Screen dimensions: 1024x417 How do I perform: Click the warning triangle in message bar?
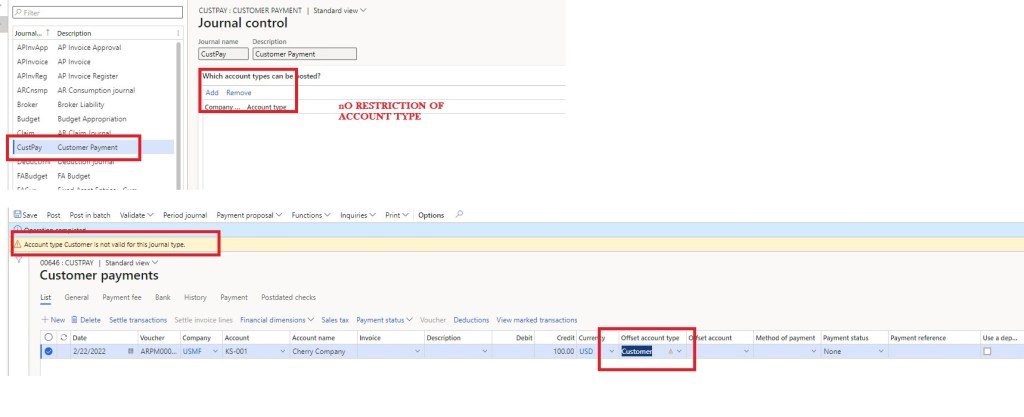(17, 243)
